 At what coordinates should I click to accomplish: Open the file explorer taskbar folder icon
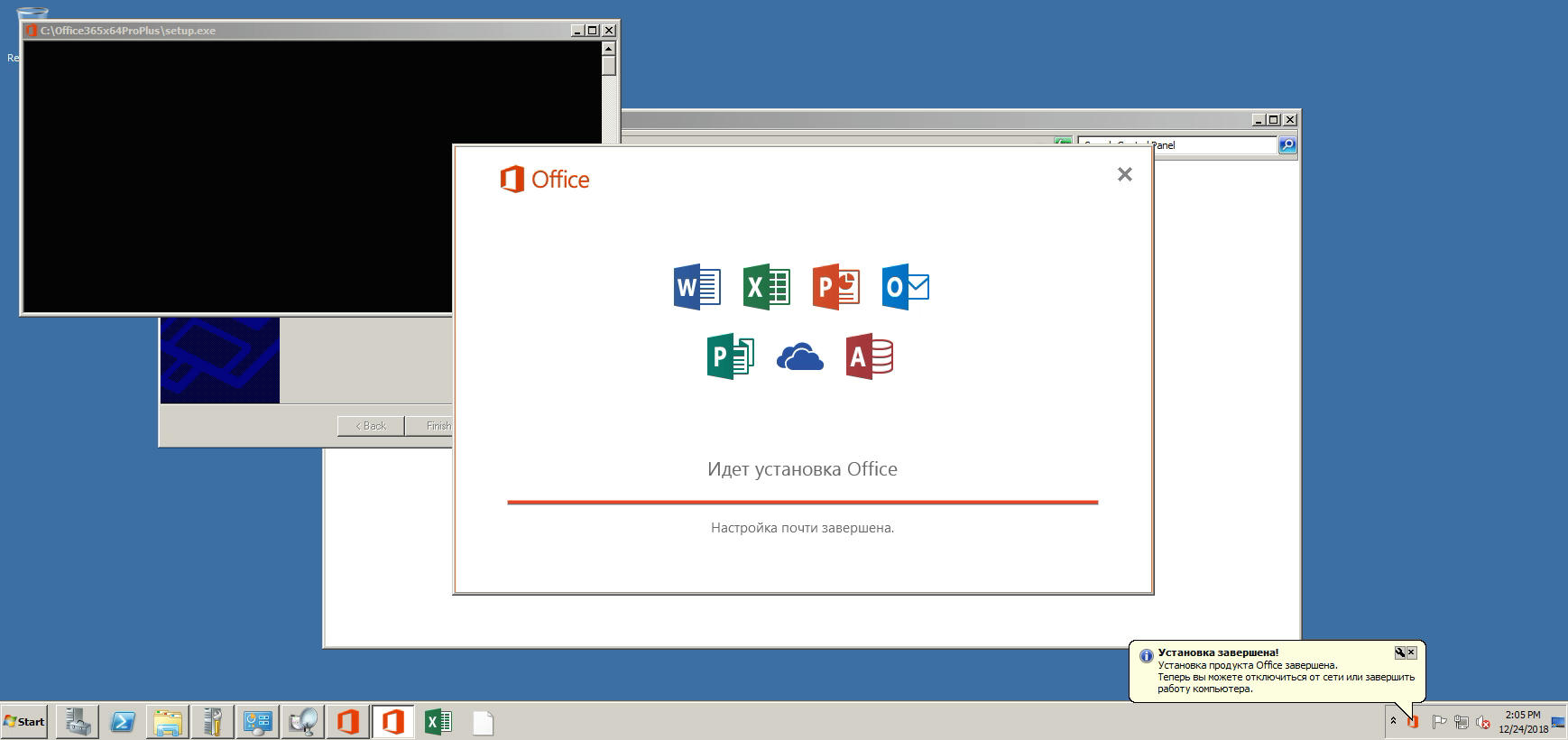pos(168,722)
